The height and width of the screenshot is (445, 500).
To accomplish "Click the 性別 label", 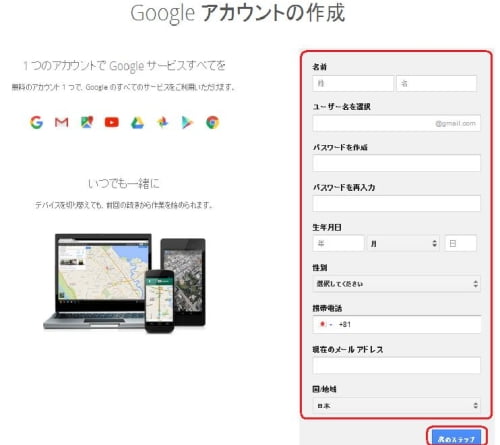I will click(x=319, y=268).
